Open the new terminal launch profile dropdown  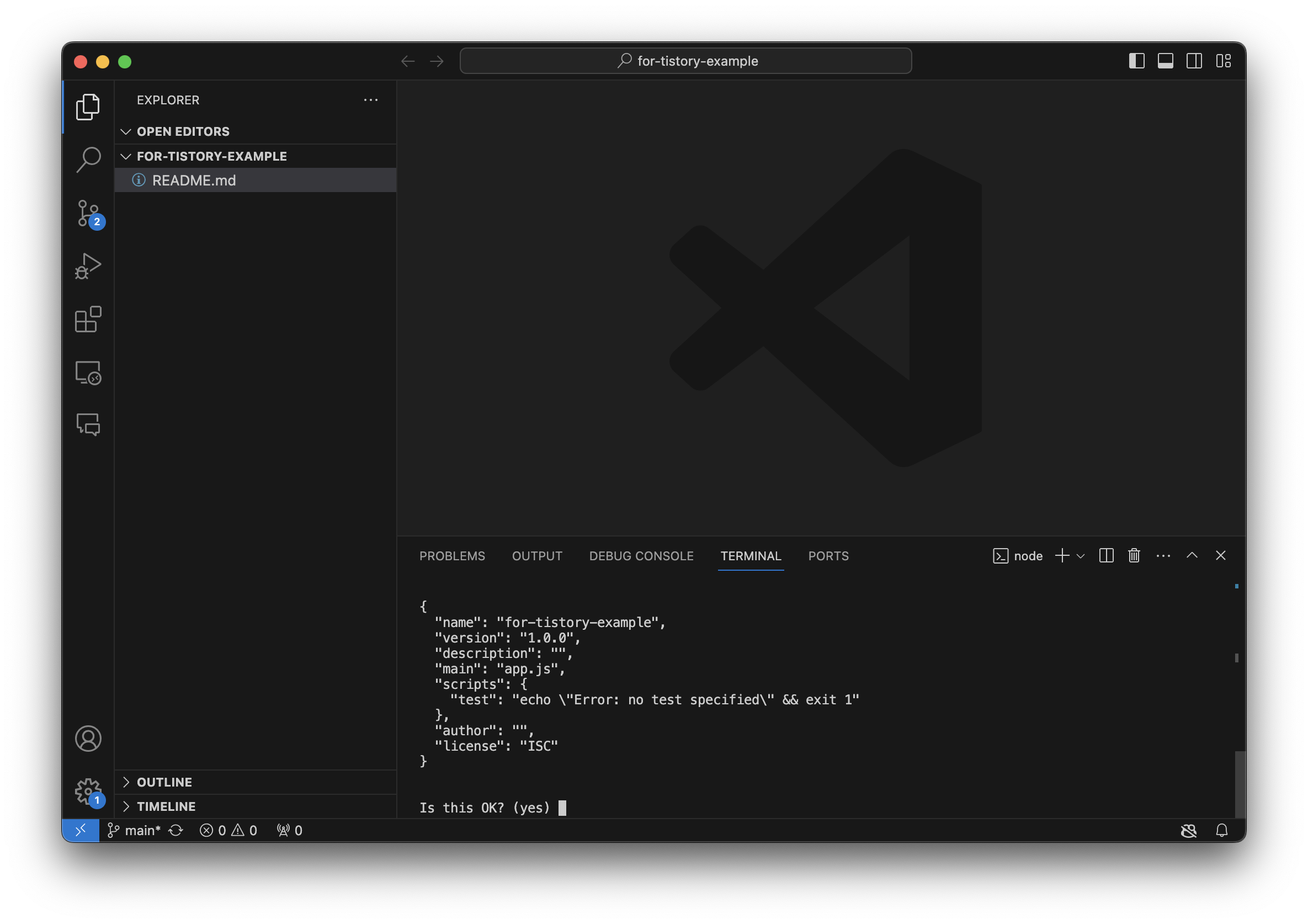[x=1081, y=556]
